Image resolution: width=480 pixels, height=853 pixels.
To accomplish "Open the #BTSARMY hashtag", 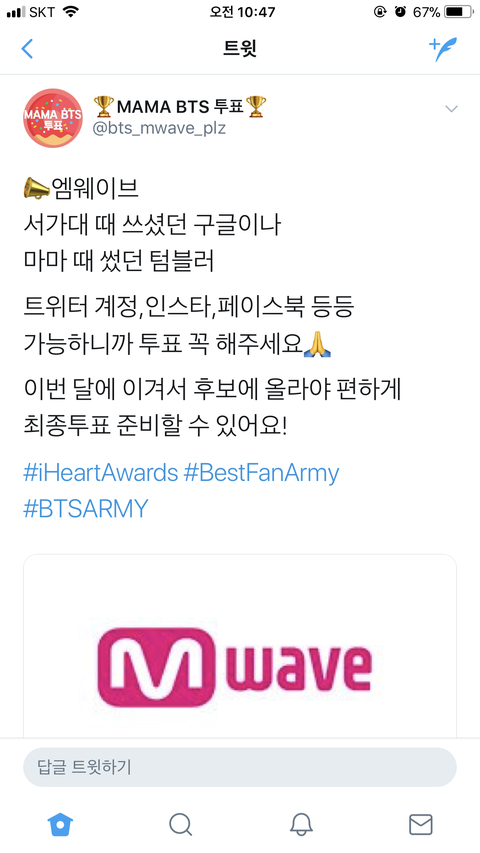I will click(x=85, y=508).
